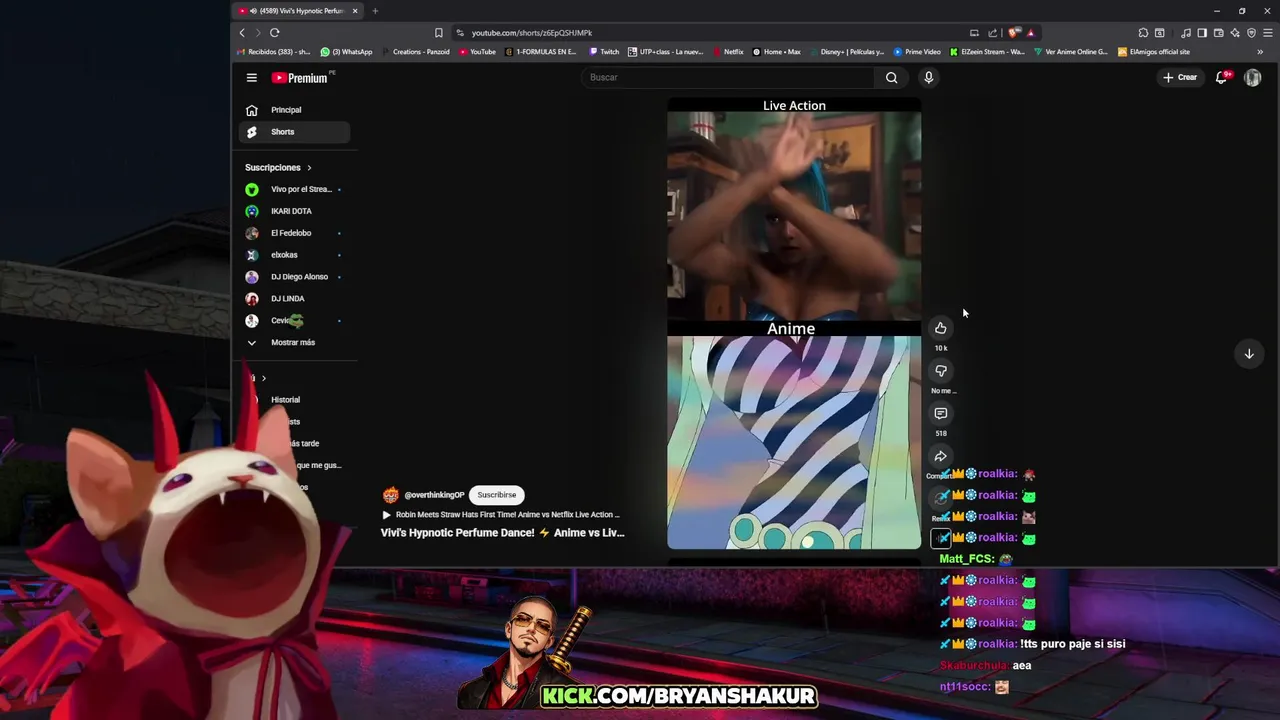Click the share arrow on the short
Viewport: 1280px width, 720px height.
[941, 456]
